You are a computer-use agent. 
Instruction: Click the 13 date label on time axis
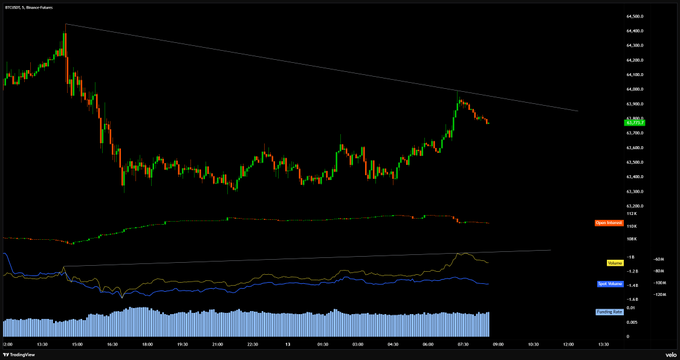click(x=288, y=344)
